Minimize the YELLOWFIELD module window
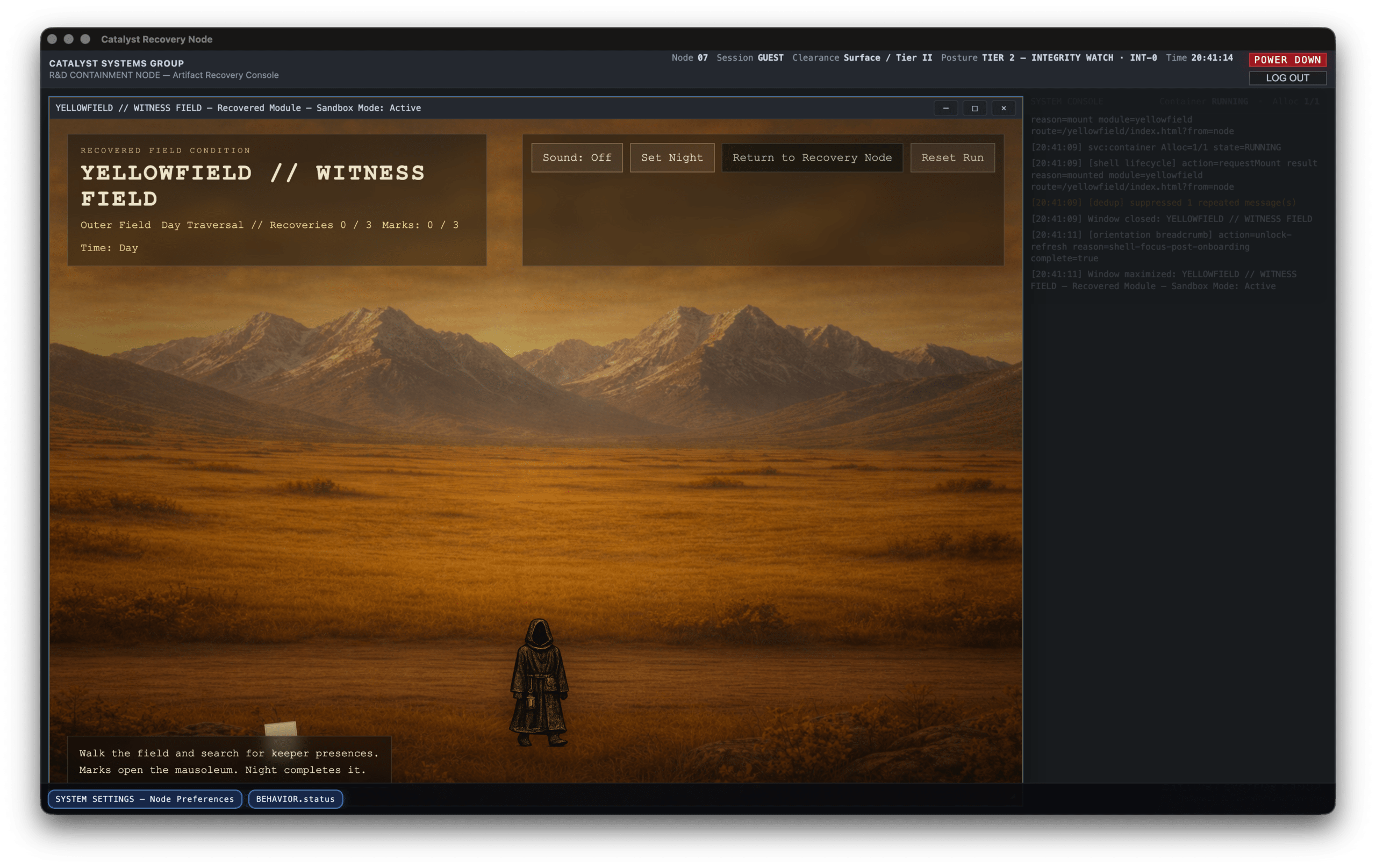 pyautogui.click(x=945, y=108)
